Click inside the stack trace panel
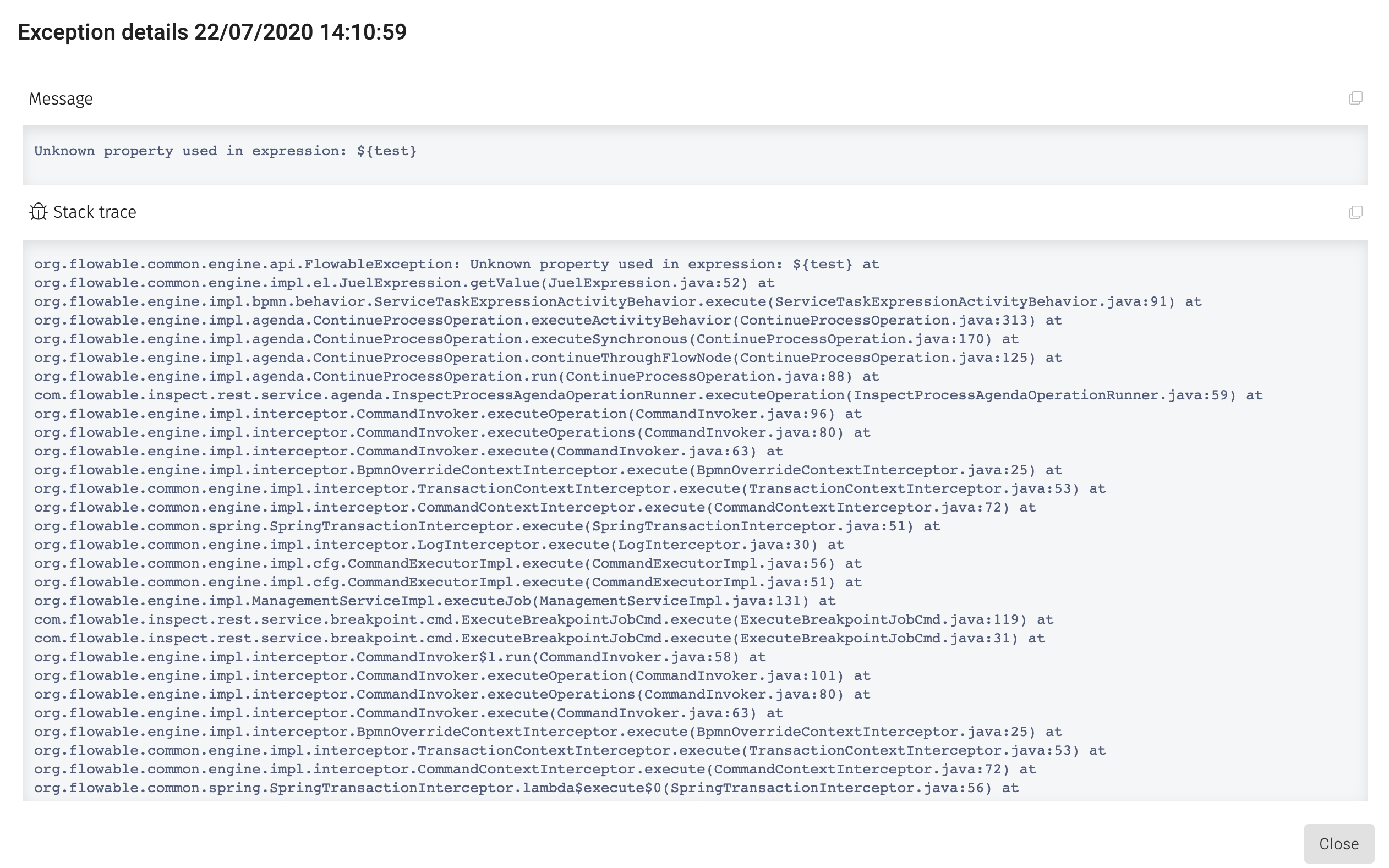 (x=689, y=517)
